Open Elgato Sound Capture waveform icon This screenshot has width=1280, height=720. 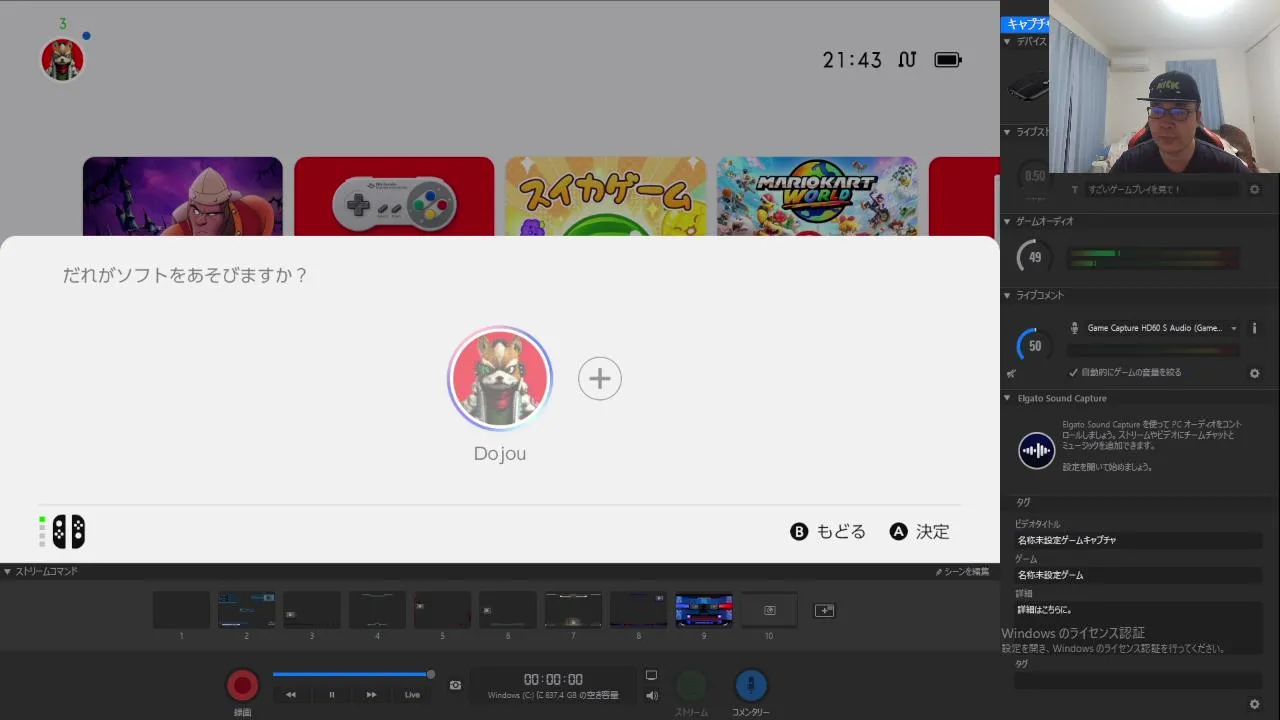pos(1037,451)
